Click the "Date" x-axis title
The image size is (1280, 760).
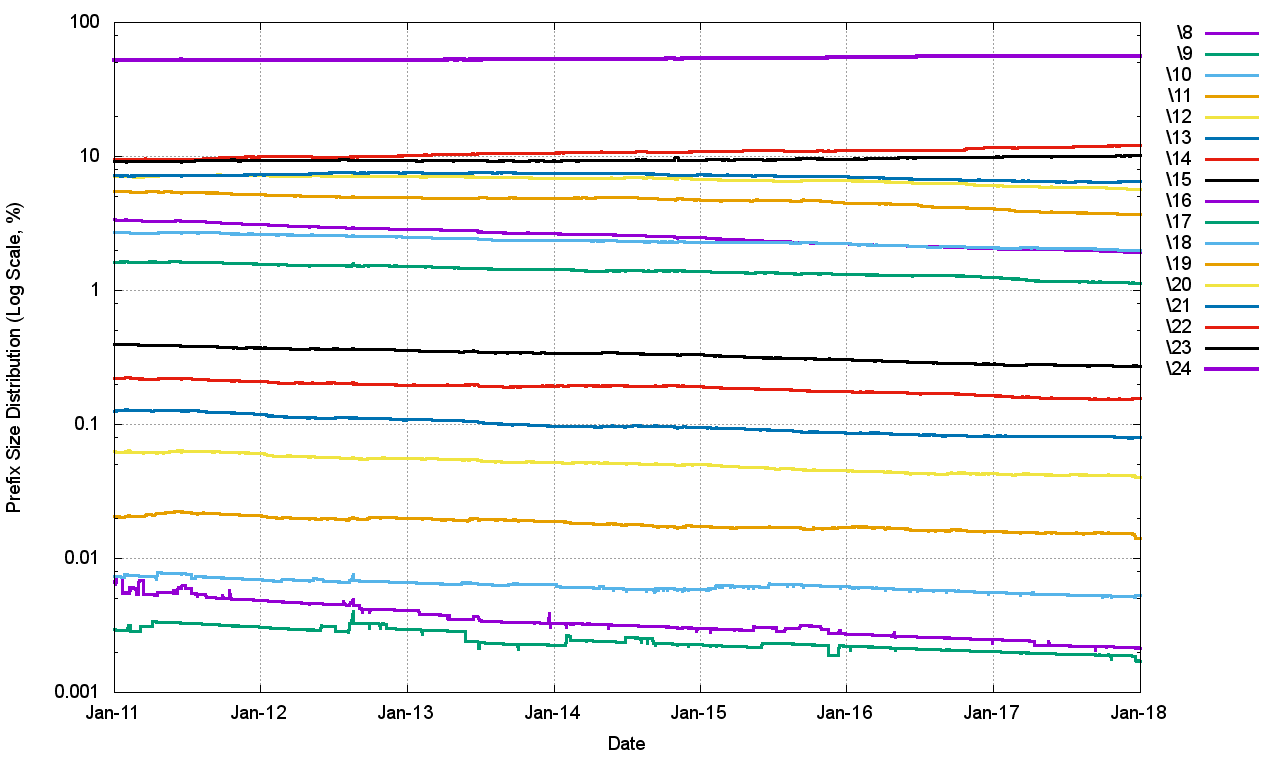coord(626,744)
